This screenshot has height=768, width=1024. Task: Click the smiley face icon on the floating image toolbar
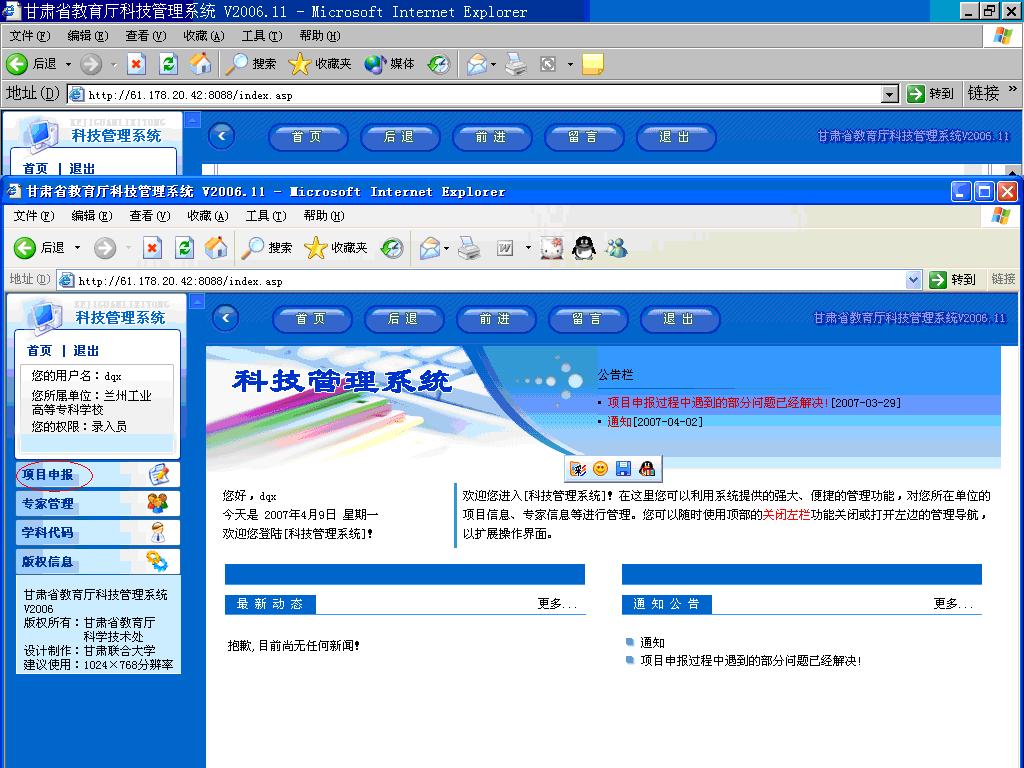coord(600,468)
